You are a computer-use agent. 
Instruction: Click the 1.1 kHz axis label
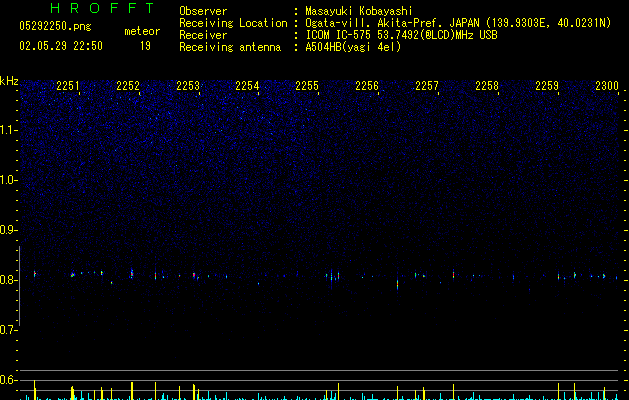pos(8,130)
